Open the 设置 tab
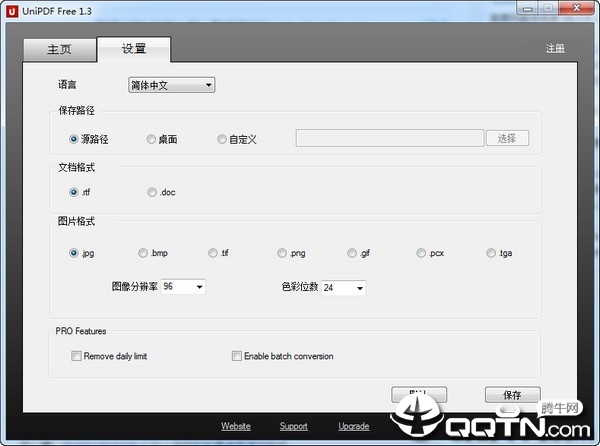 click(x=133, y=49)
